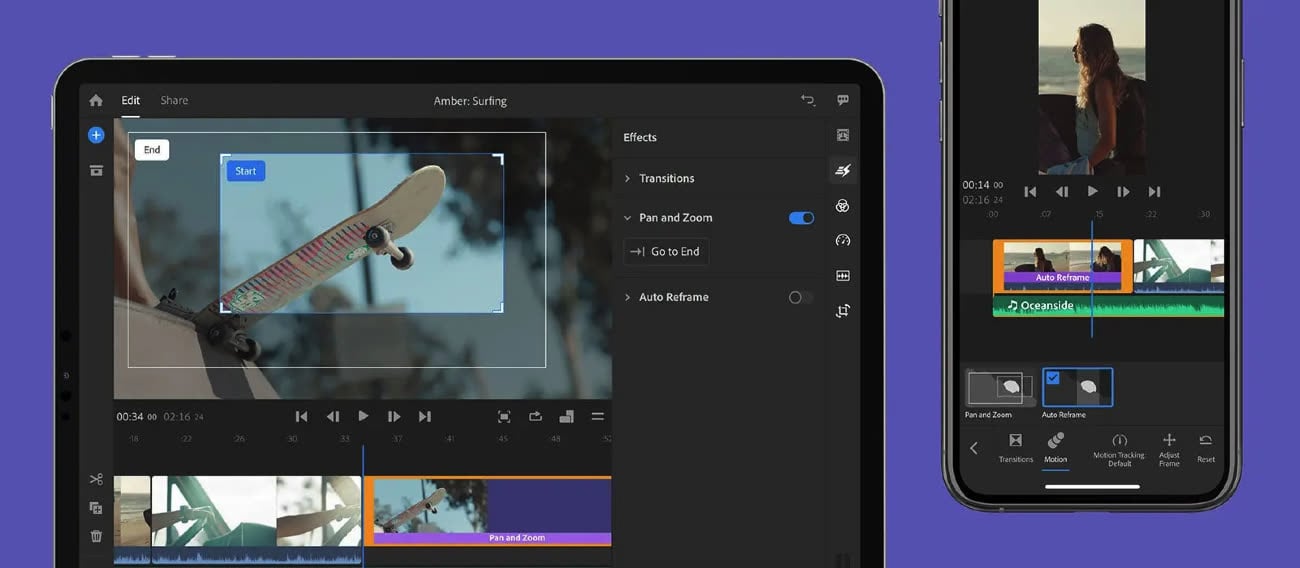
Task: Jump to previous edit point on tablet
Action: coord(301,416)
